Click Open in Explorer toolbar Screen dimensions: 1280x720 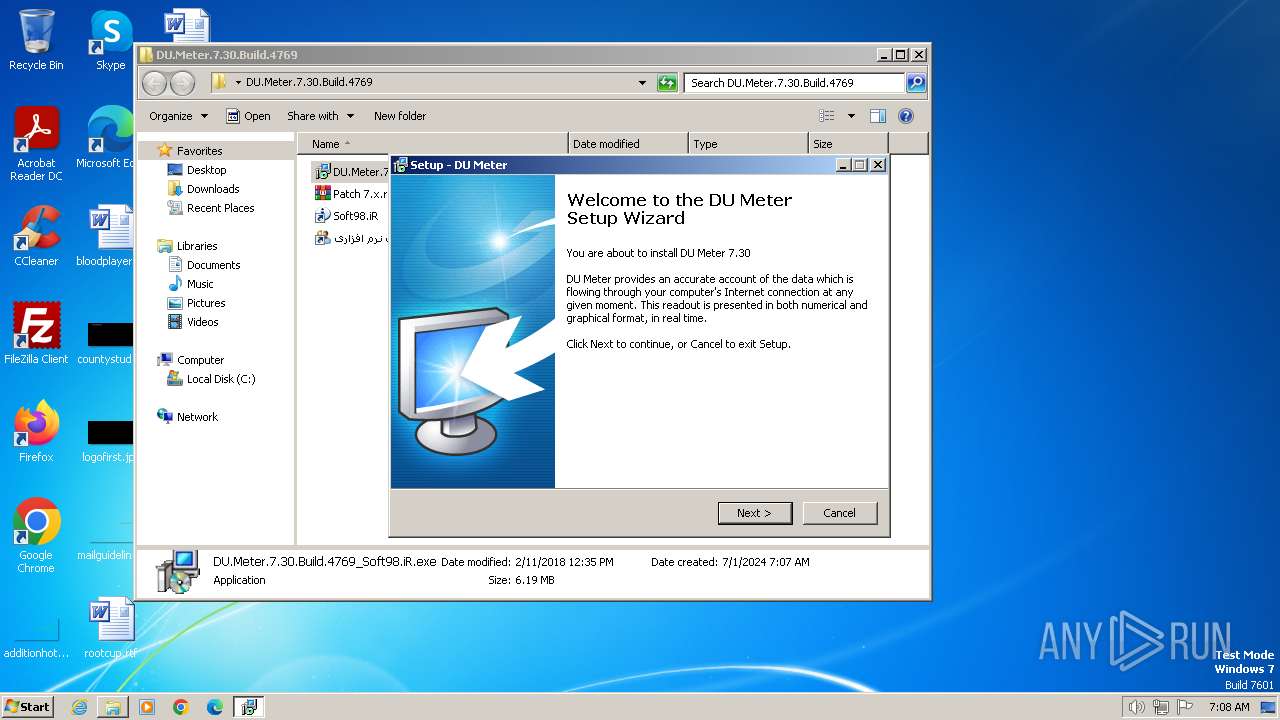click(x=248, y=116)
